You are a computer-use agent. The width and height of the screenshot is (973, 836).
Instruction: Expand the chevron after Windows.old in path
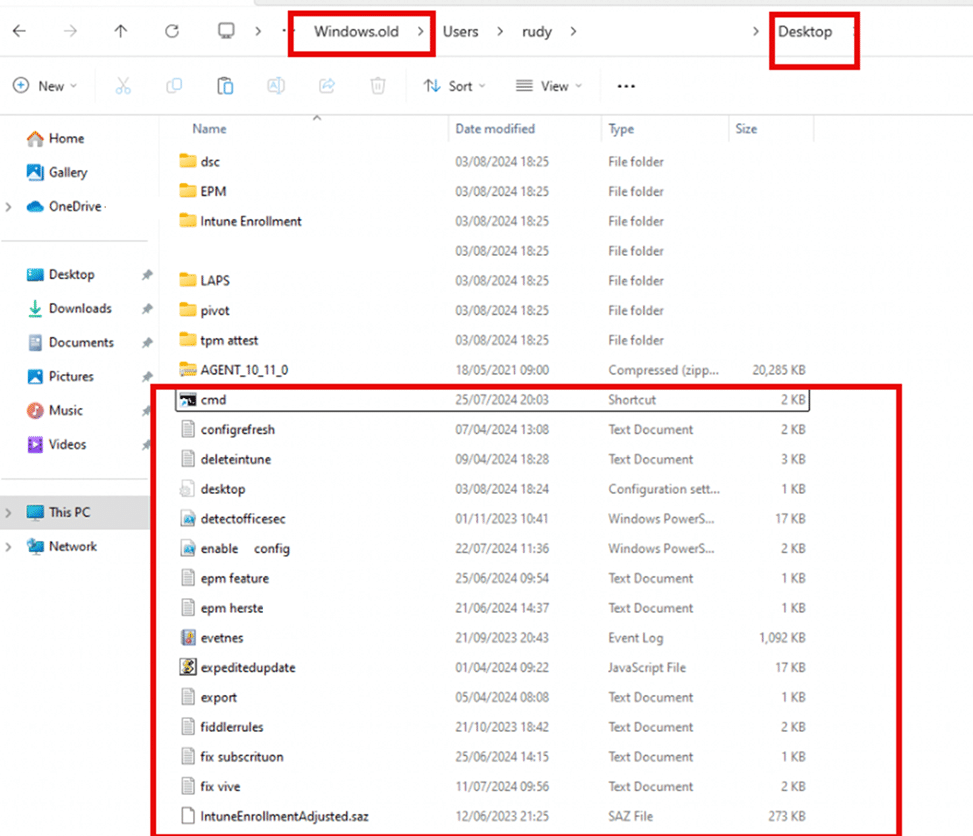(x=420, y=31)
